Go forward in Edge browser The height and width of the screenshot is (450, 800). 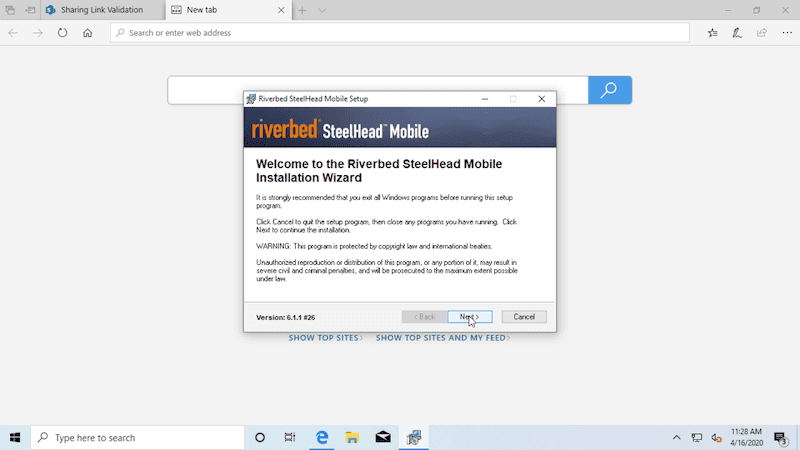point(38,33)
